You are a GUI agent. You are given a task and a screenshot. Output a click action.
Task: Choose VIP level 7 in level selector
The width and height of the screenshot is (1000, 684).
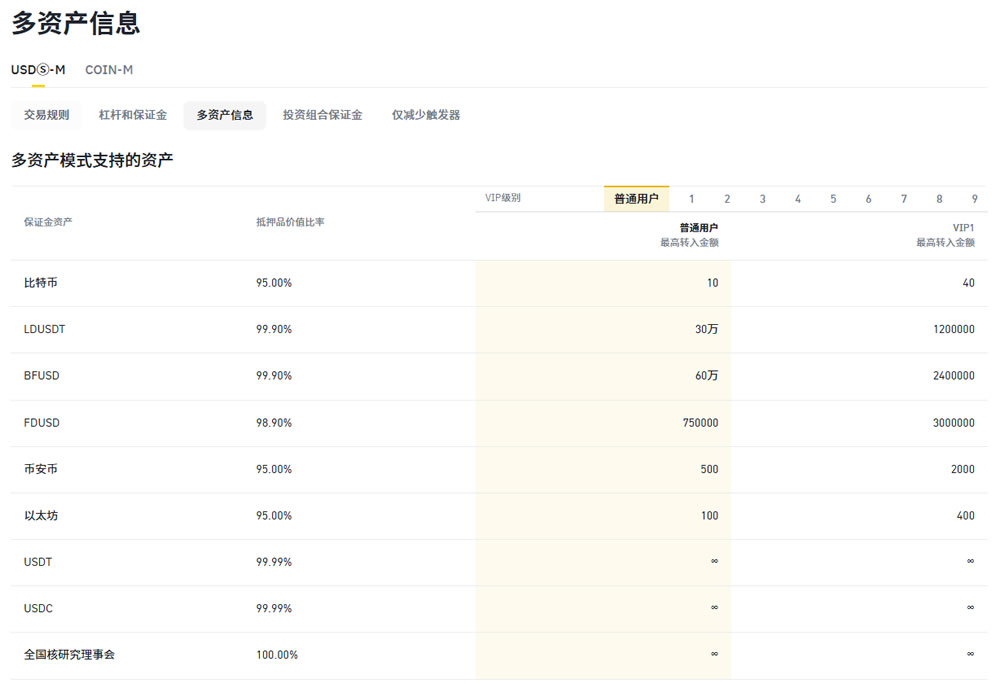pyautogui.click(x=904, y=199)
